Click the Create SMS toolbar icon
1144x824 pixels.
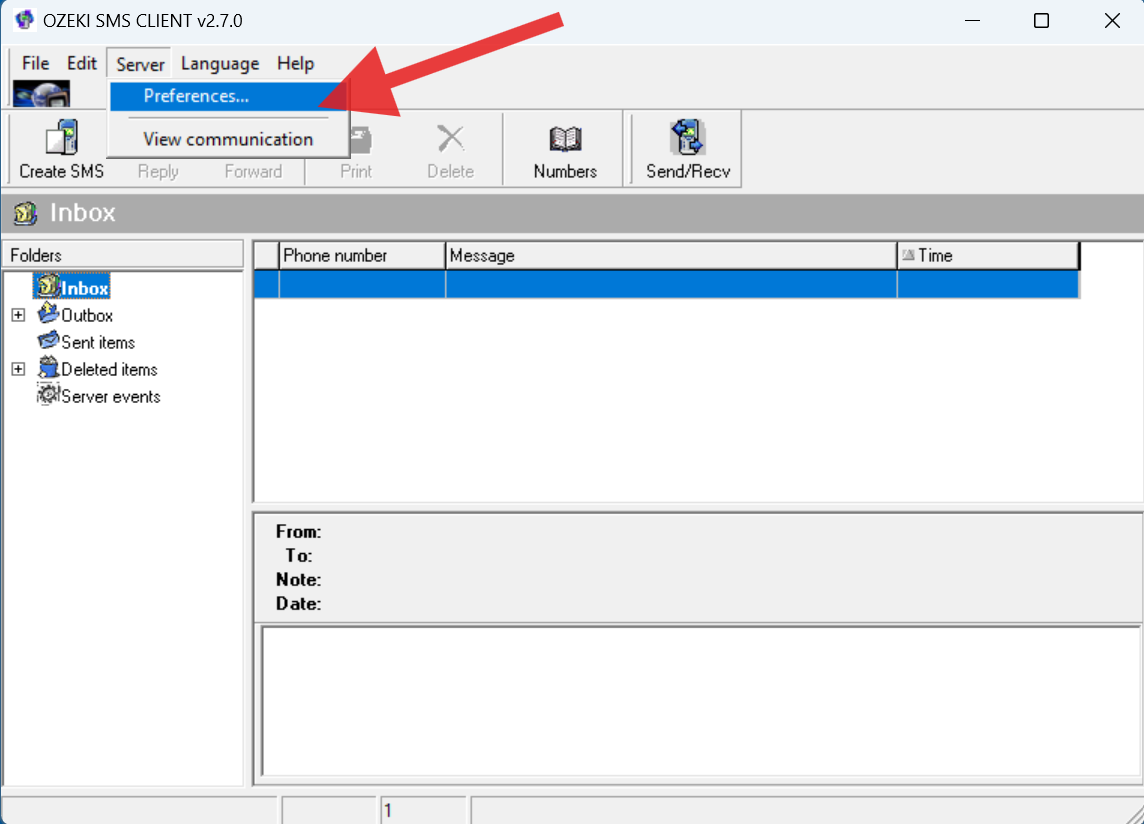pos(60,148)
